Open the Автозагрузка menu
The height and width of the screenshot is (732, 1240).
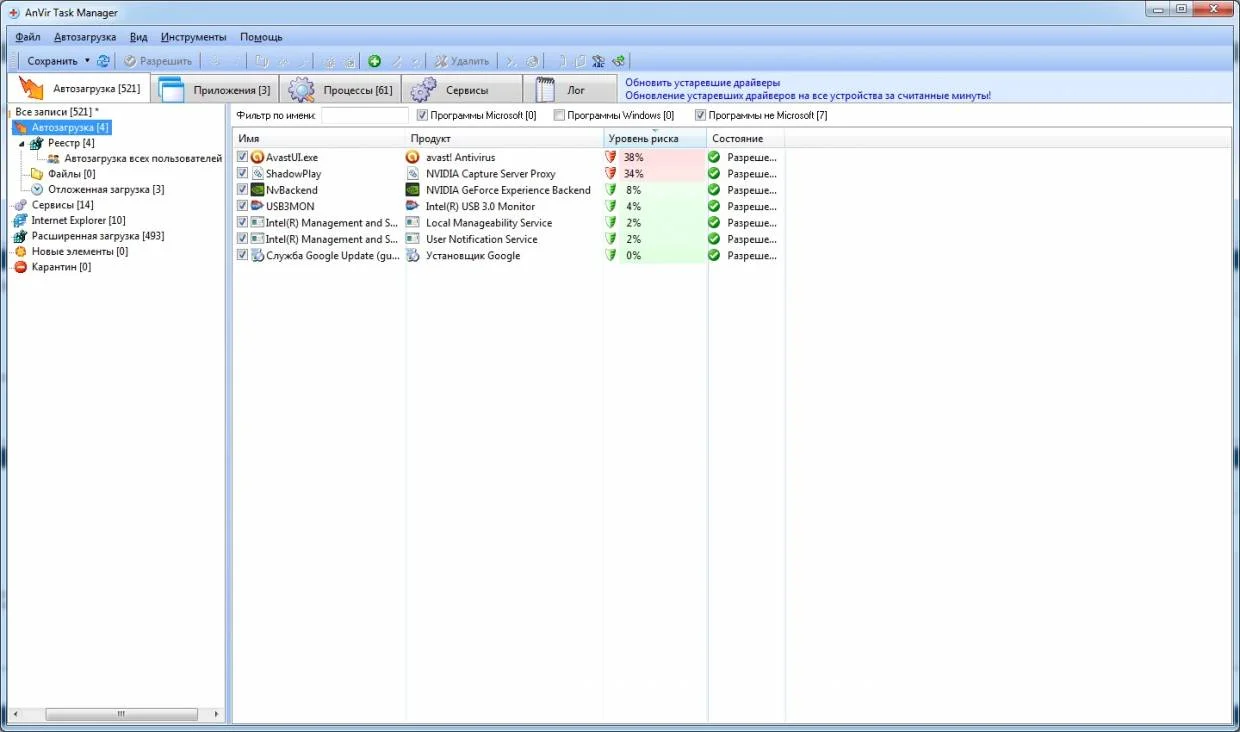[x=85, y=37]
